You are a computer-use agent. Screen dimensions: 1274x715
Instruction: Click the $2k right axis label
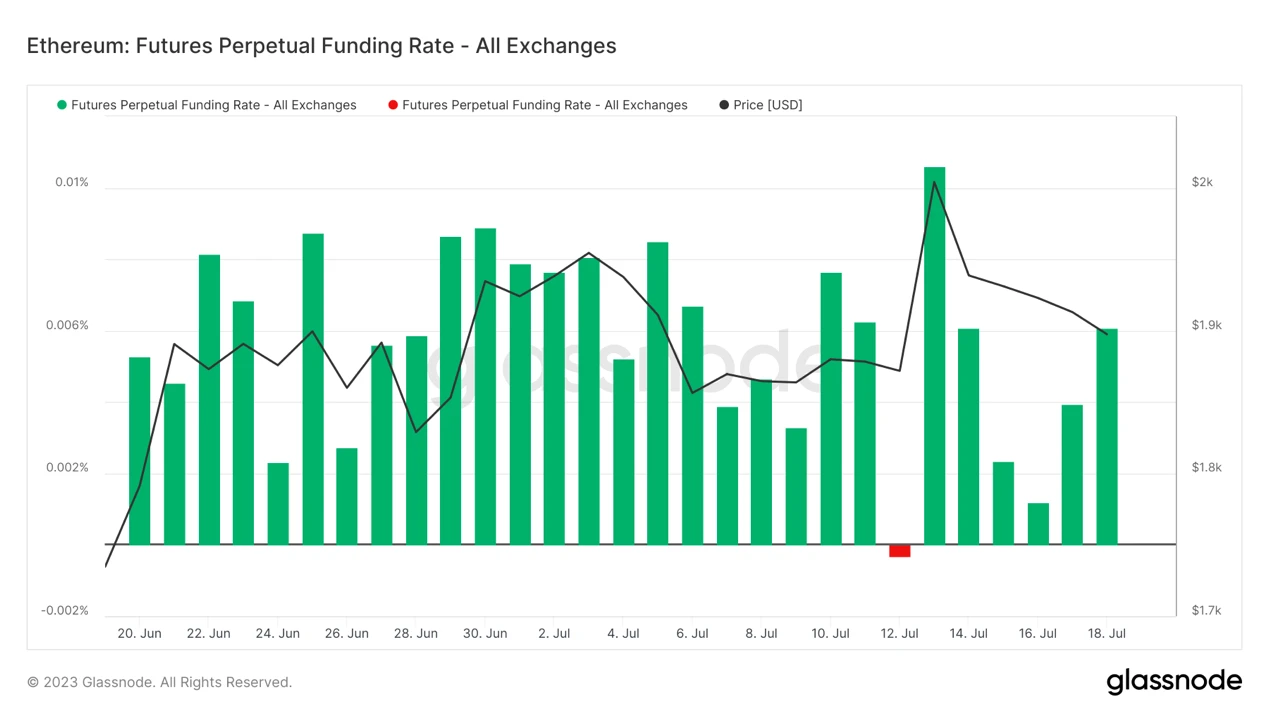point(1202,182)
